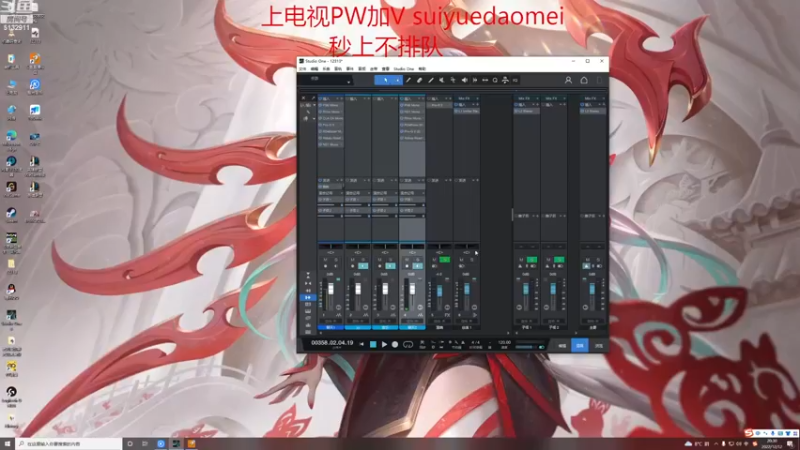This screenshot has height=450, width=800.
Task: Select the Mute tool in the toolbar
Action: point(442,80)
